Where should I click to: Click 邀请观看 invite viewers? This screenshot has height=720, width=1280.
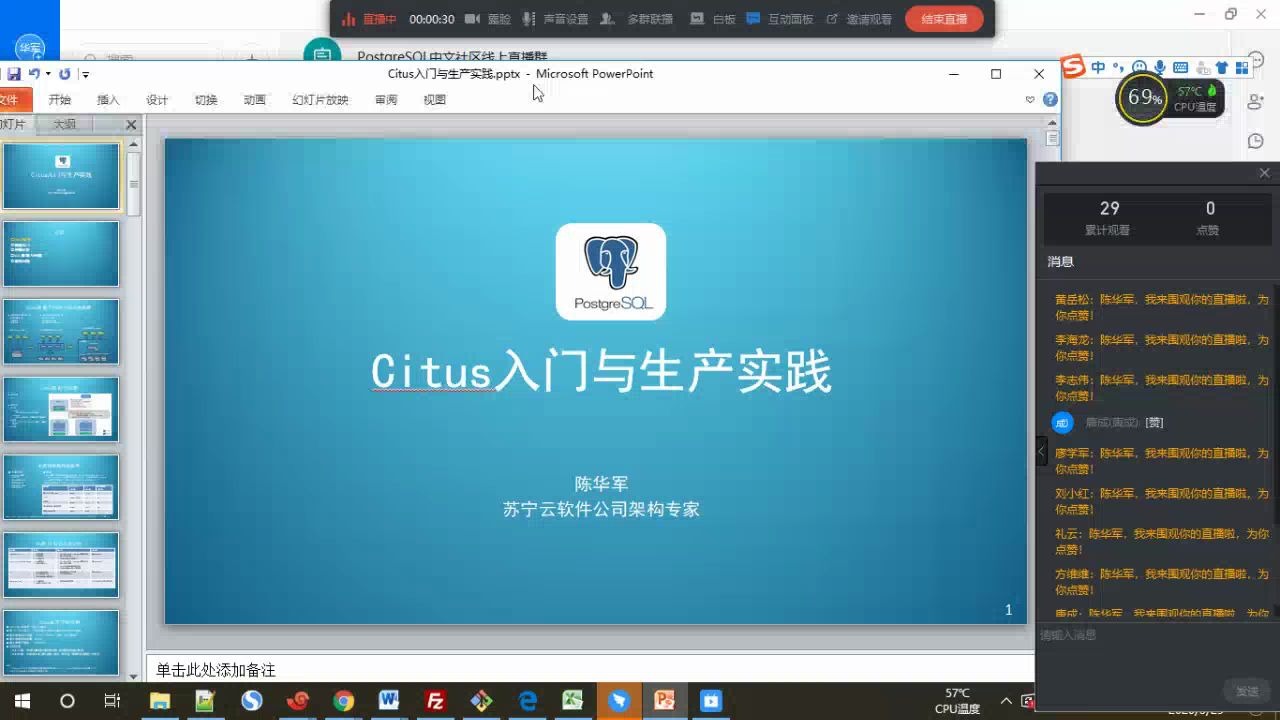pos(859,19)
